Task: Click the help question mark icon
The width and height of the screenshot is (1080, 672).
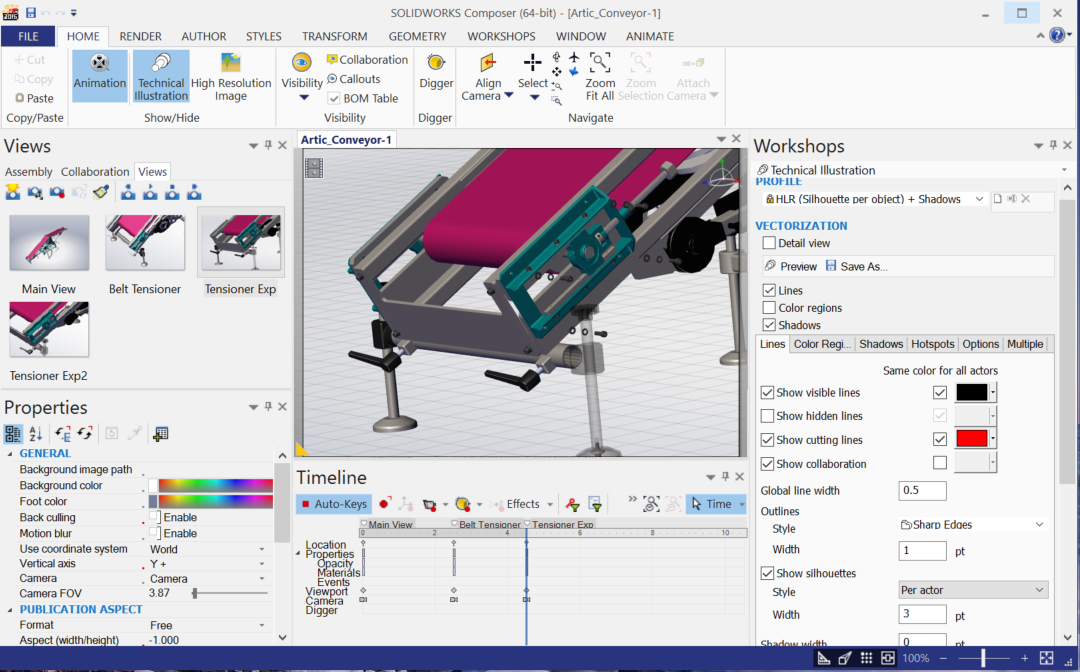Action: point(1057,35)
